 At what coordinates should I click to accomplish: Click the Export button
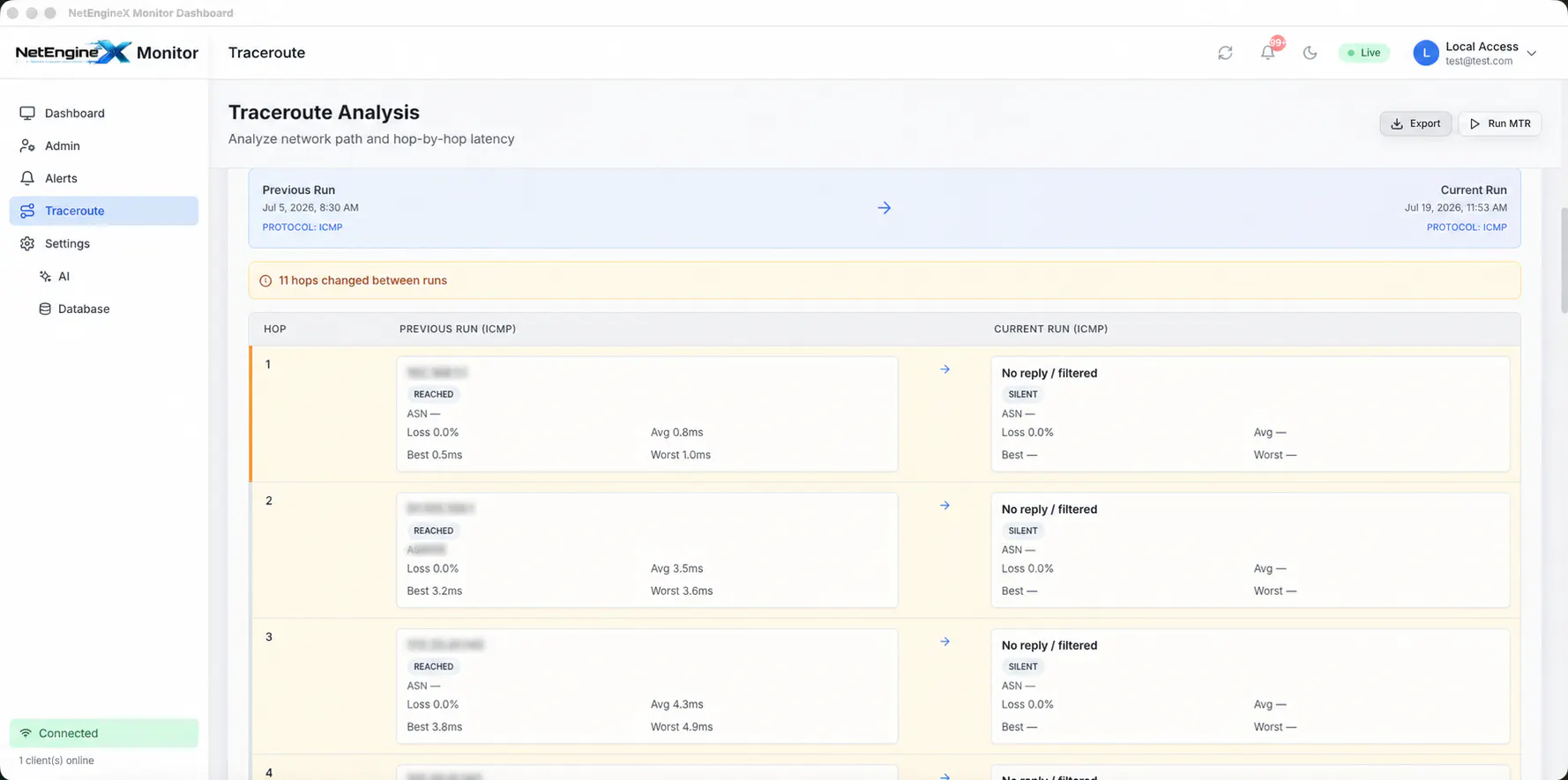[1415, 123]
